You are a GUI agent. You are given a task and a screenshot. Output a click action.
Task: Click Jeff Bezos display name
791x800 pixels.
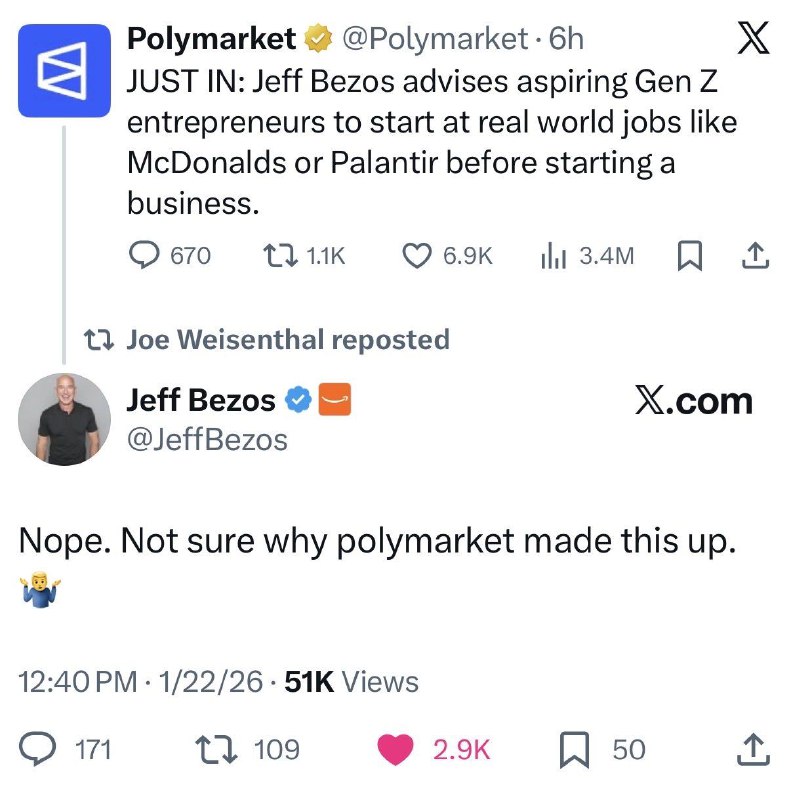tap(200, 401)
